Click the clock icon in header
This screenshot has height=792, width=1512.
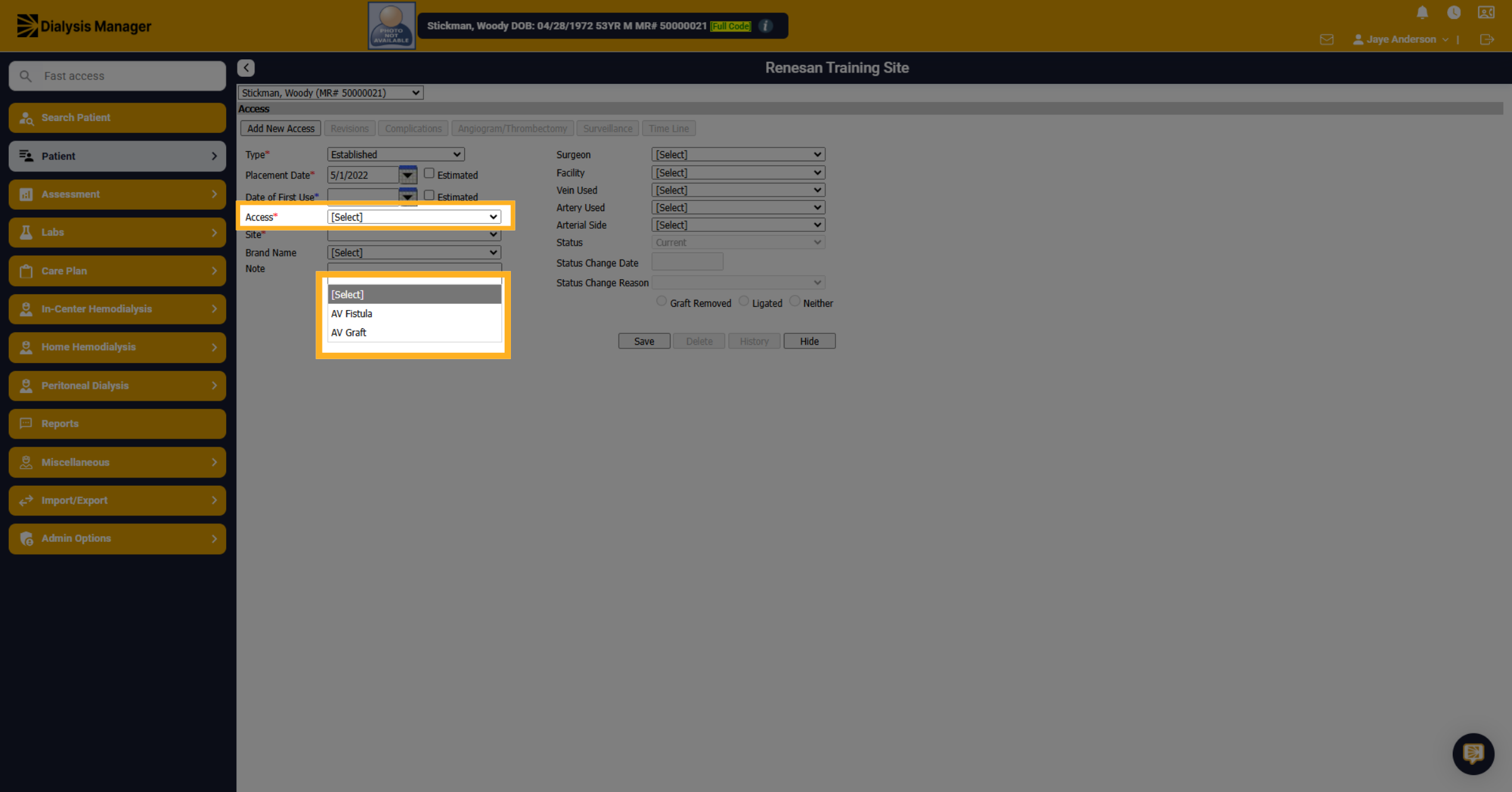1453,13
